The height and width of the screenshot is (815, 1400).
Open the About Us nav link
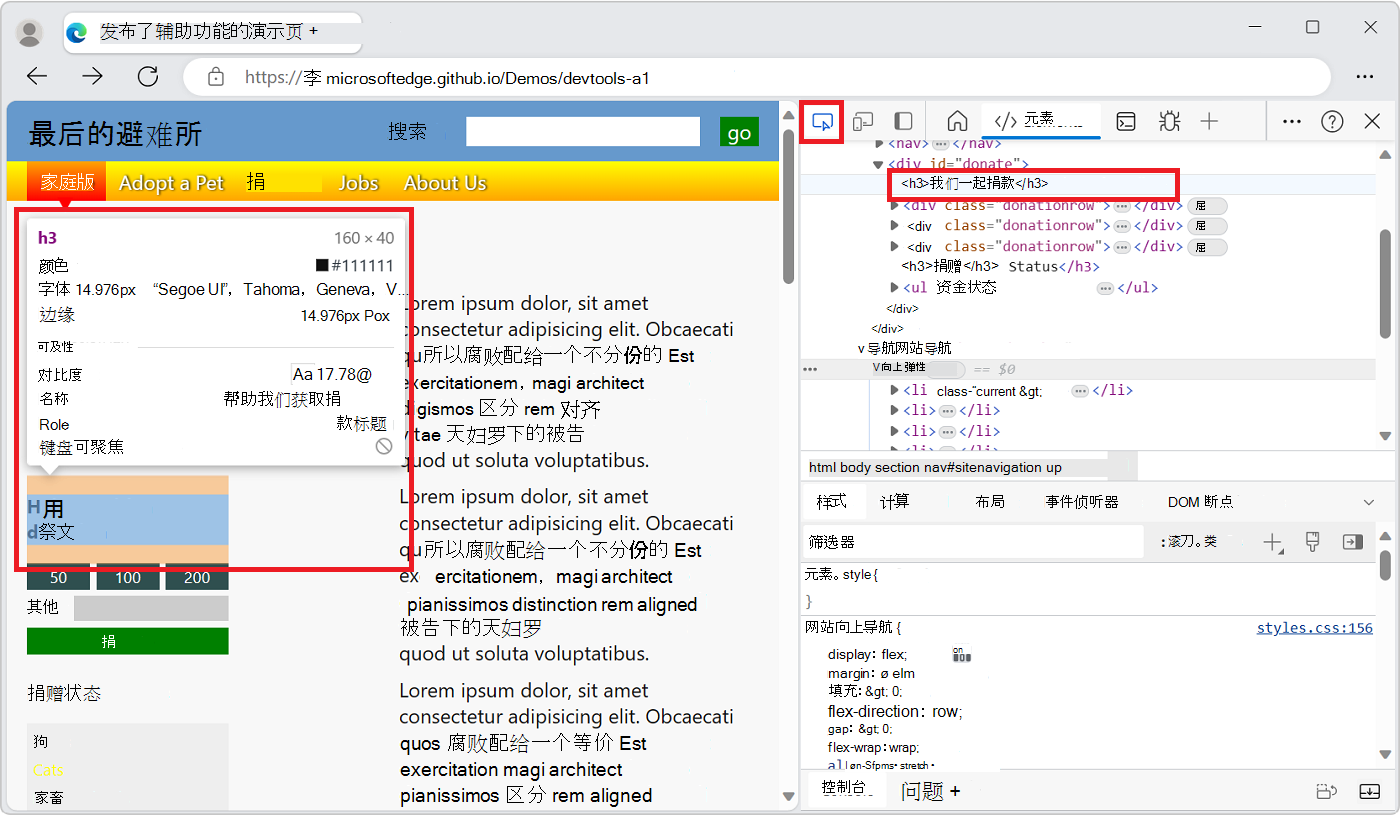point(445,183)
